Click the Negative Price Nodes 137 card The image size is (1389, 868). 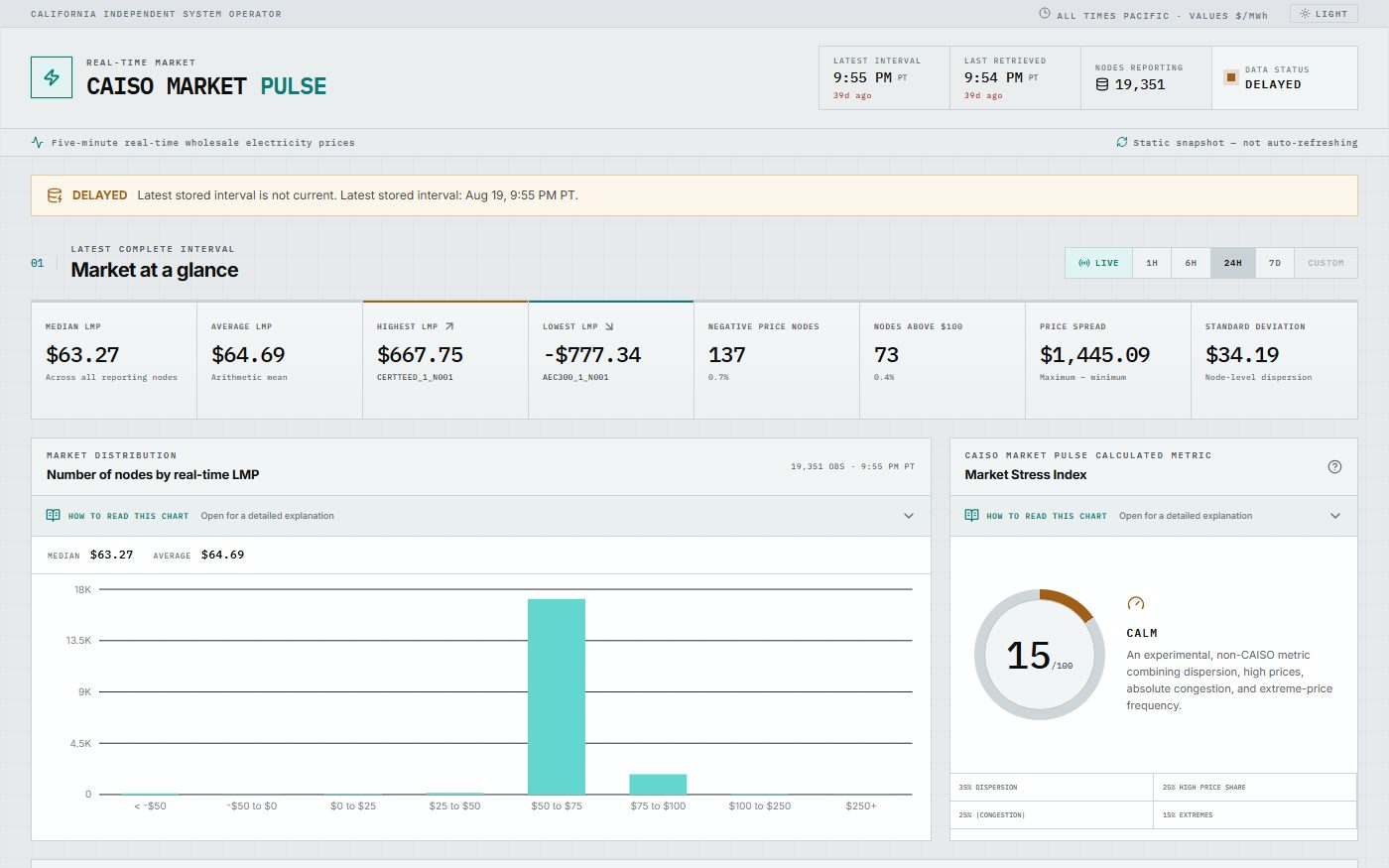(x=777, y=359)
